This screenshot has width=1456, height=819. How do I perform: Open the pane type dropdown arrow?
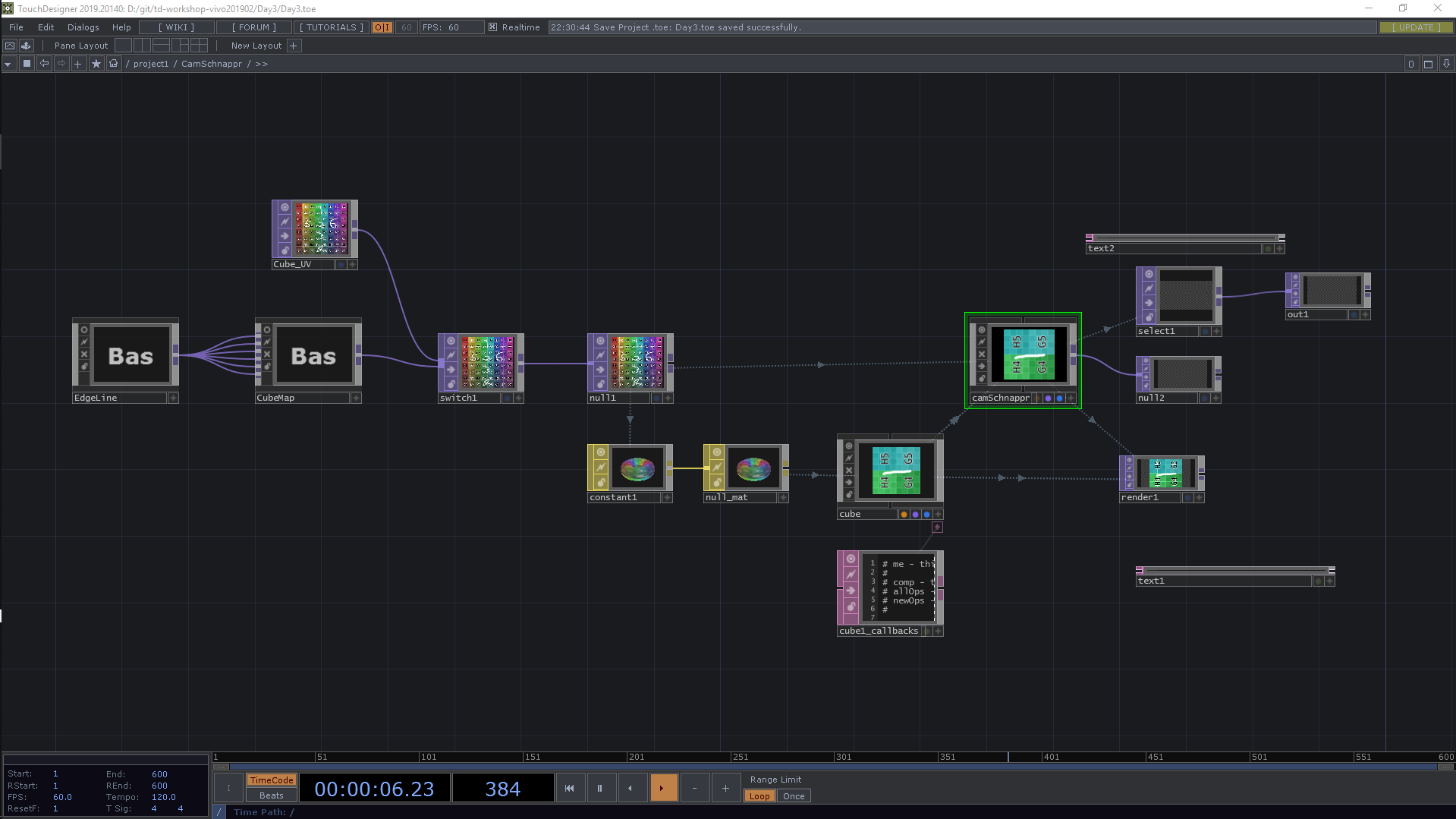click(x=8, y=64)
